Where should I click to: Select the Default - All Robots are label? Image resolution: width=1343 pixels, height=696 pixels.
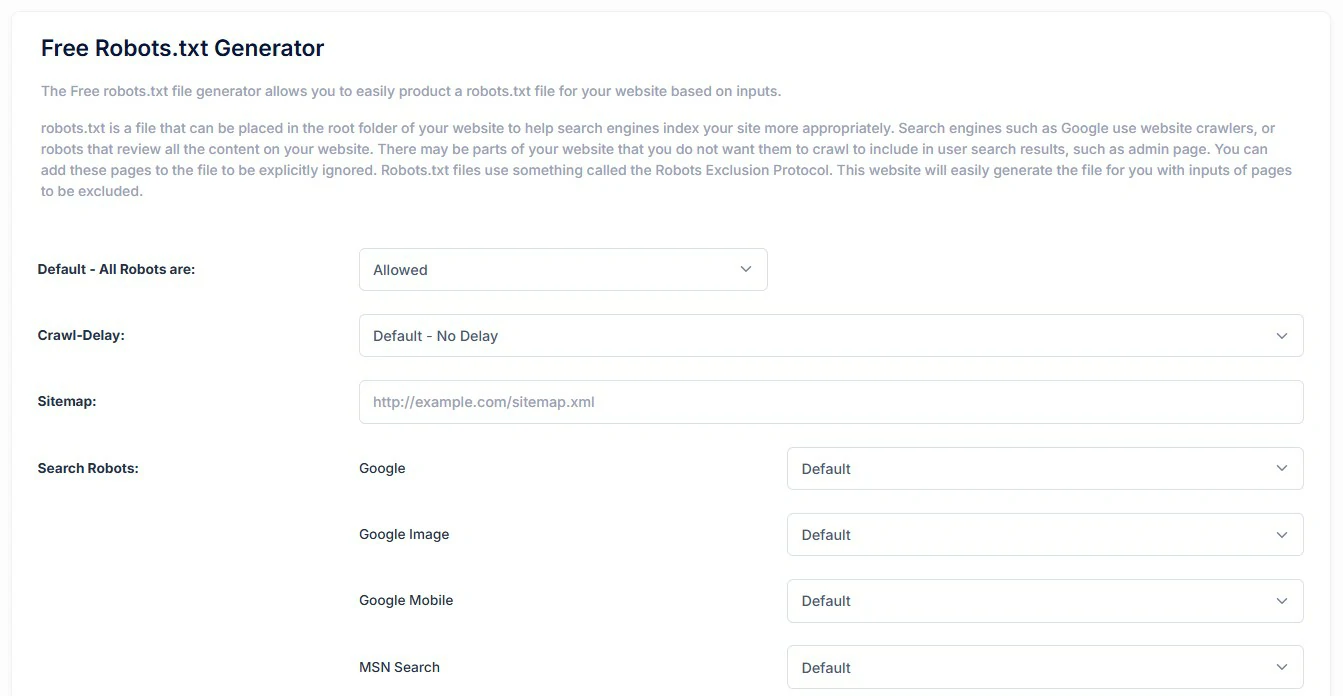point(115,268)
